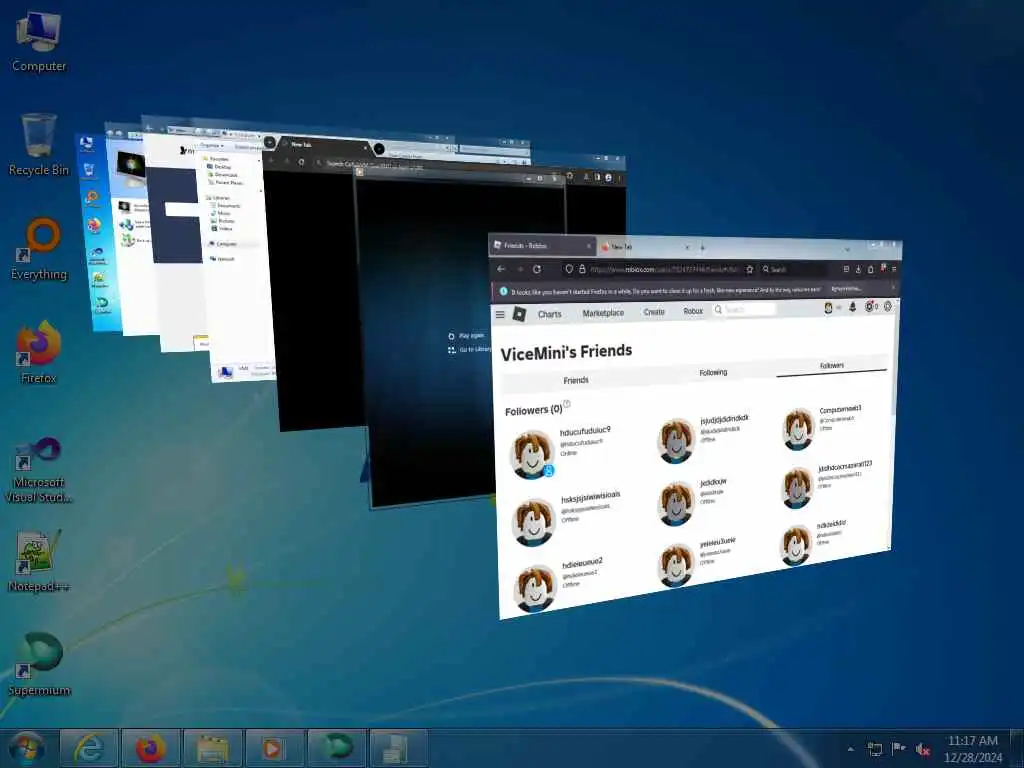Open a new Firefox tab with plus
Screen dimensions: 1024x768
coord(703,248)
